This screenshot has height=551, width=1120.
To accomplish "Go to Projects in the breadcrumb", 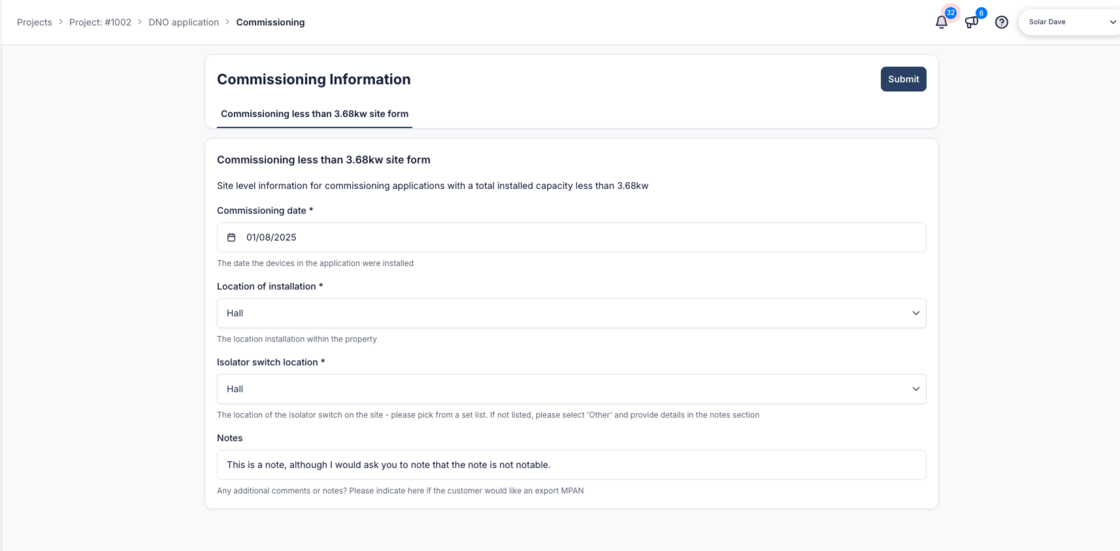I will tap(34, 22).
